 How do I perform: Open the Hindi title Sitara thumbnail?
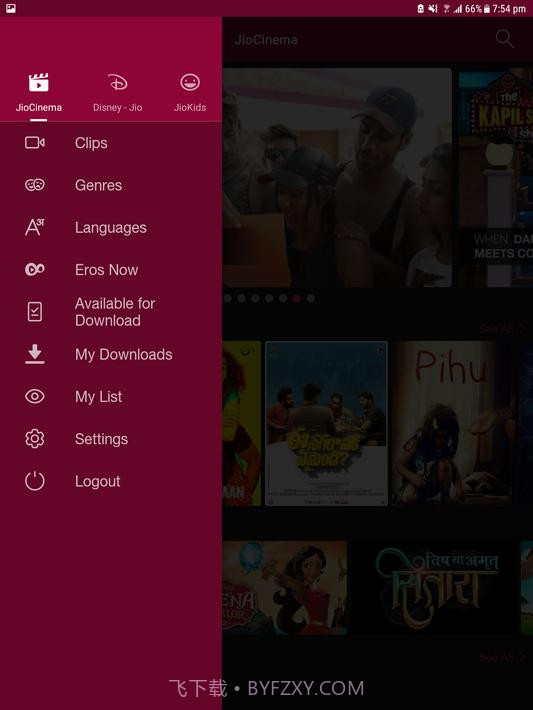tap(434, 587)
